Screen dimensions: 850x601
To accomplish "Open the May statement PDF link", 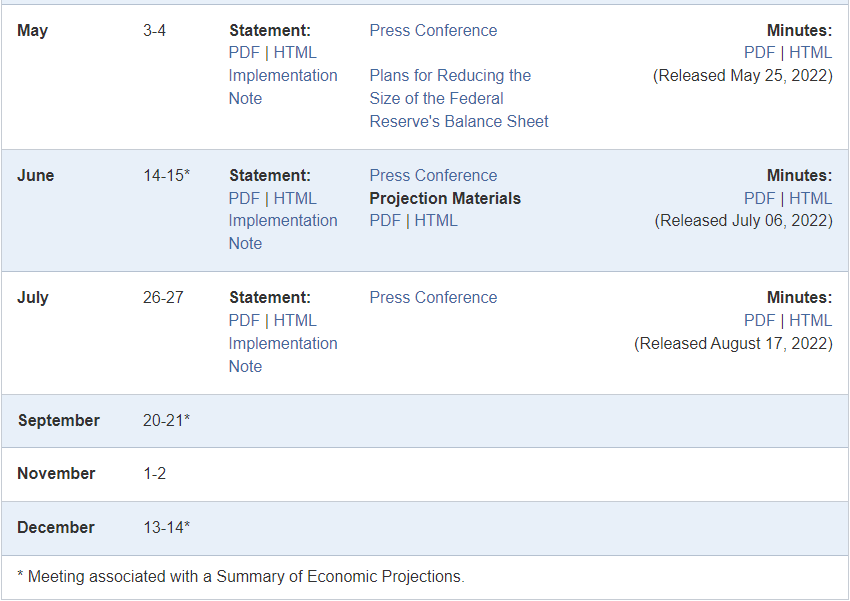I will click(x=244, y=53).
